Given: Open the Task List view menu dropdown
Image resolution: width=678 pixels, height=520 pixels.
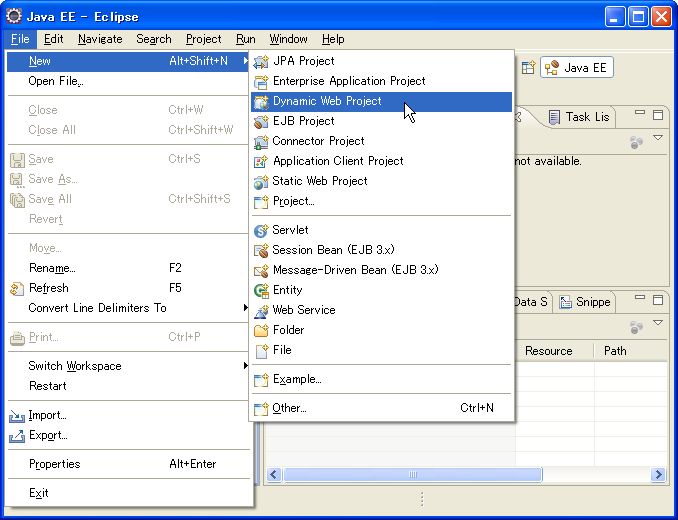Looking at the screenshot, I should [657, 138].
